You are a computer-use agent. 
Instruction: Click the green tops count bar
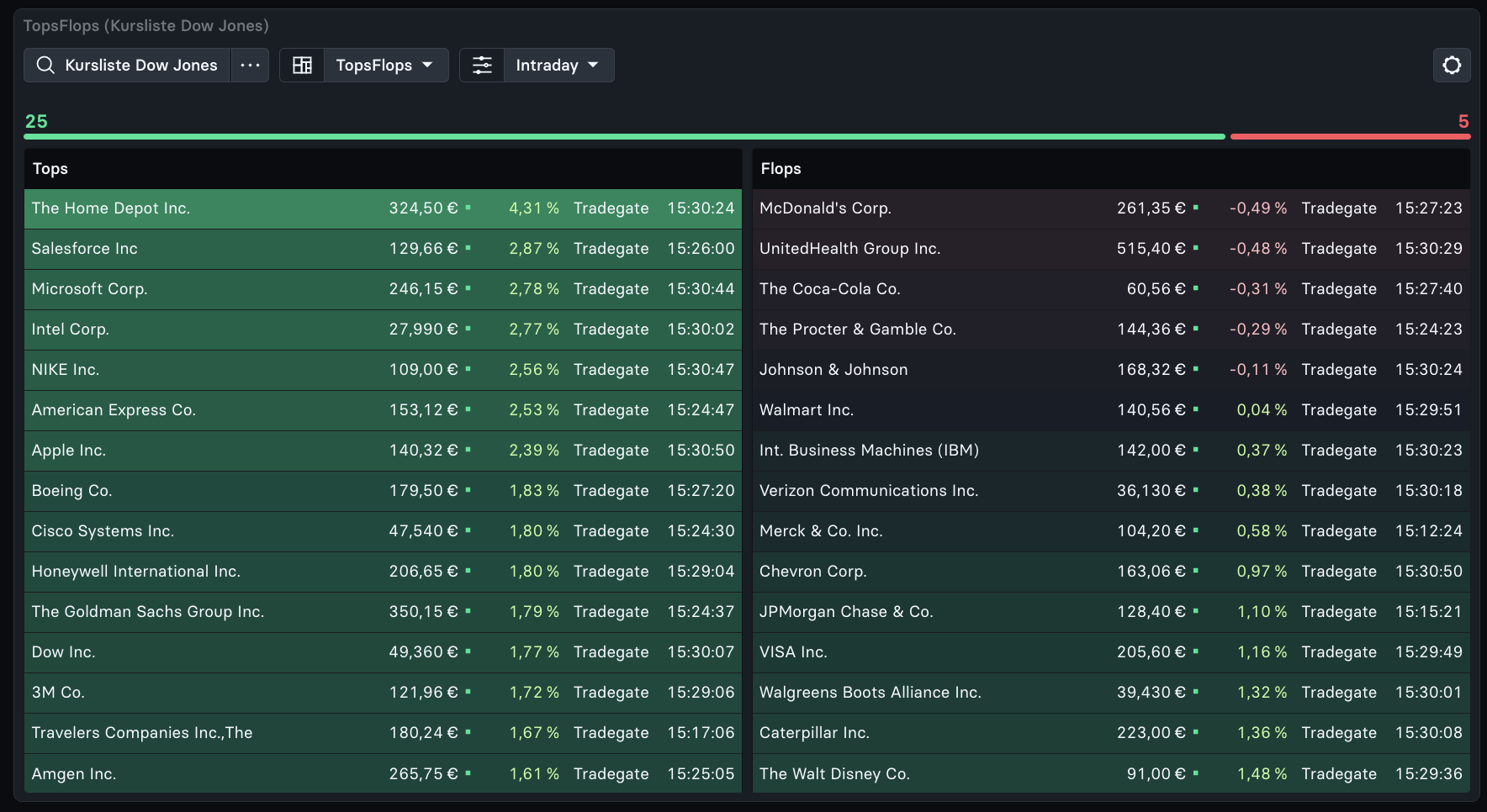tap(625, 136)
